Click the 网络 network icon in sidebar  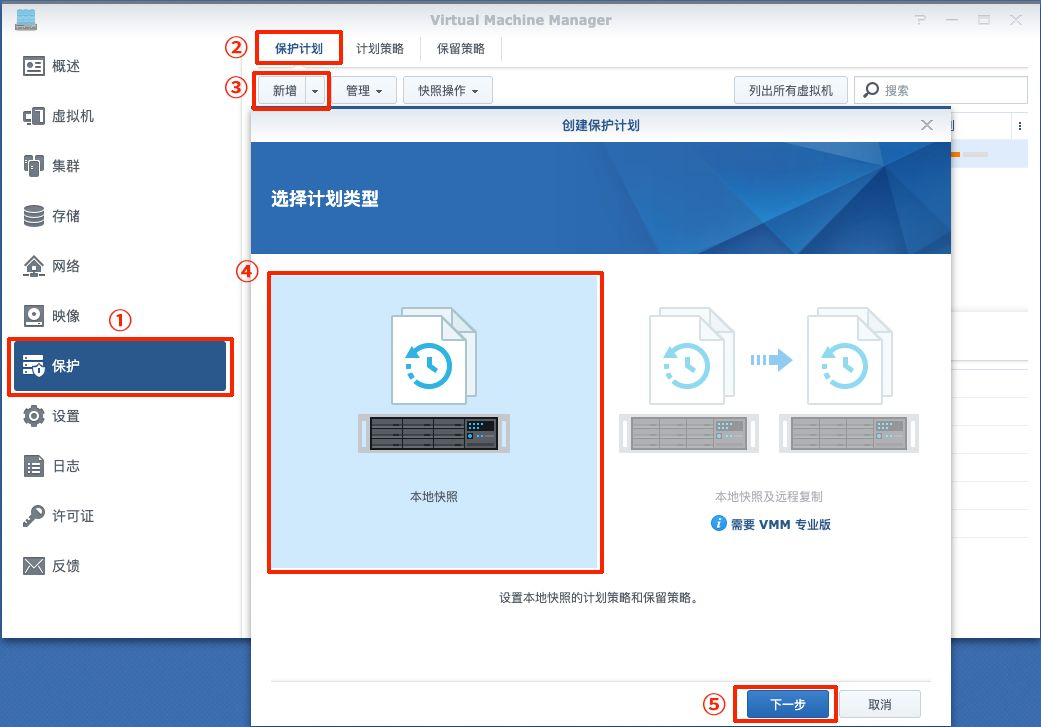(34, 266)
